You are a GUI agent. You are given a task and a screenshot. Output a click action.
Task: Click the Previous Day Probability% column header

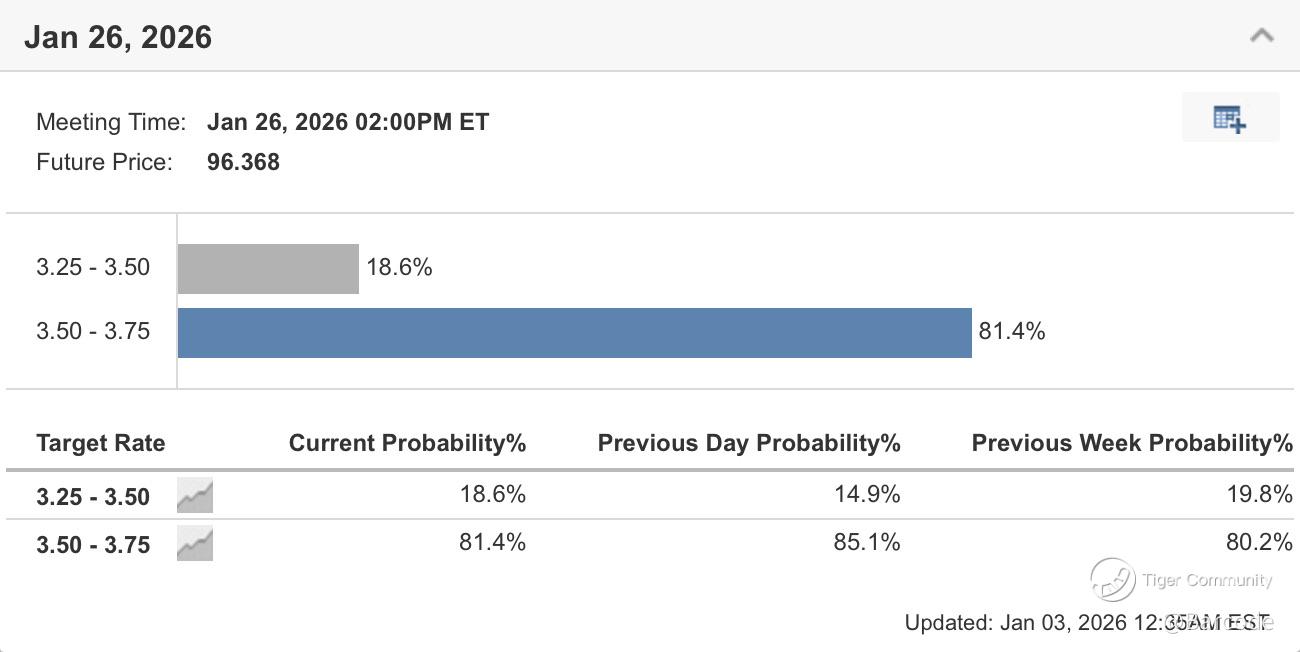click(x=749, y=443)
